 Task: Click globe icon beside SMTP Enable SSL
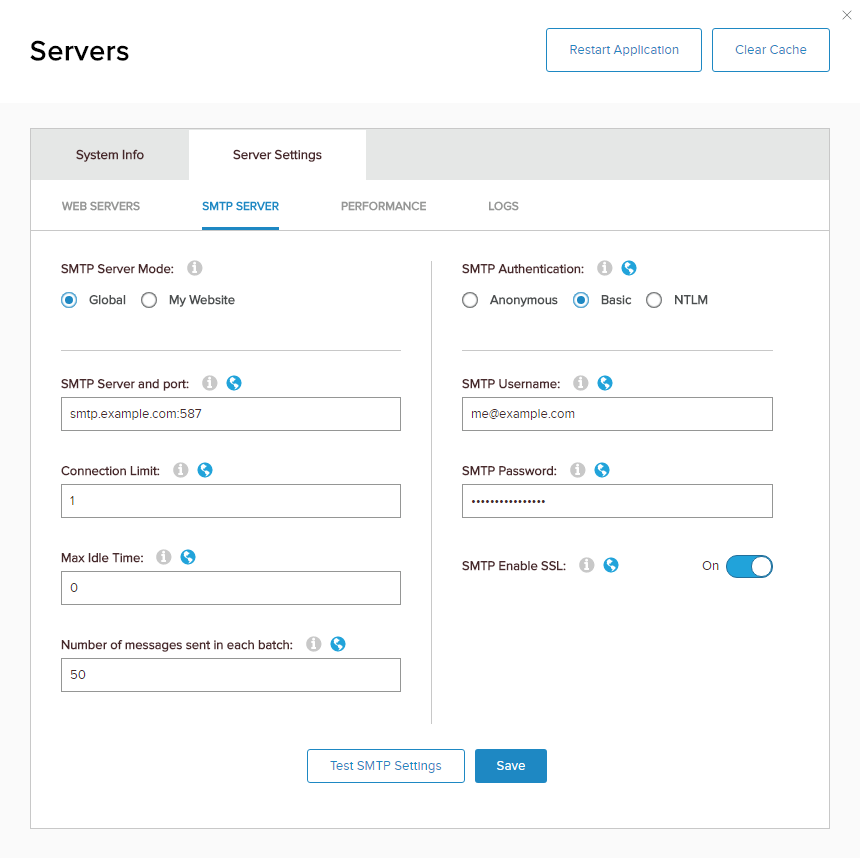point(611,565)
